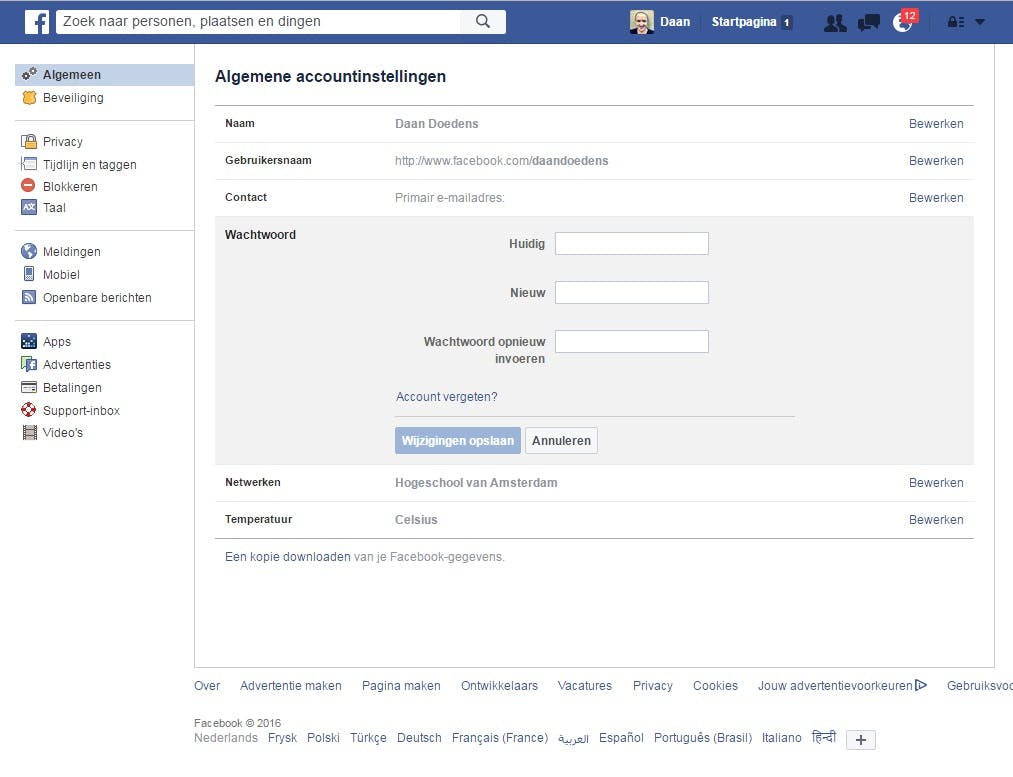This screenshot has height=777, width=1013.
Task: Switch language to Español
Action: click(621, 738)
